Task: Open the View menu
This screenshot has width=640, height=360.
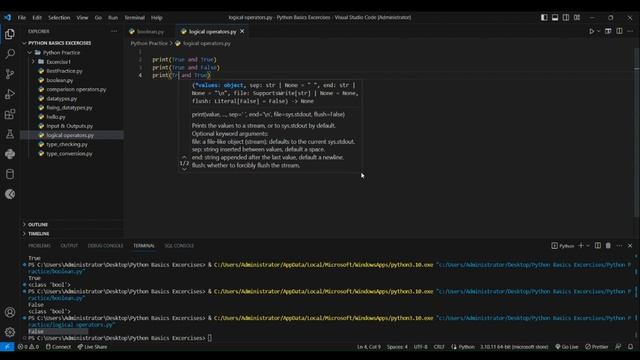Action: (82, 18)
